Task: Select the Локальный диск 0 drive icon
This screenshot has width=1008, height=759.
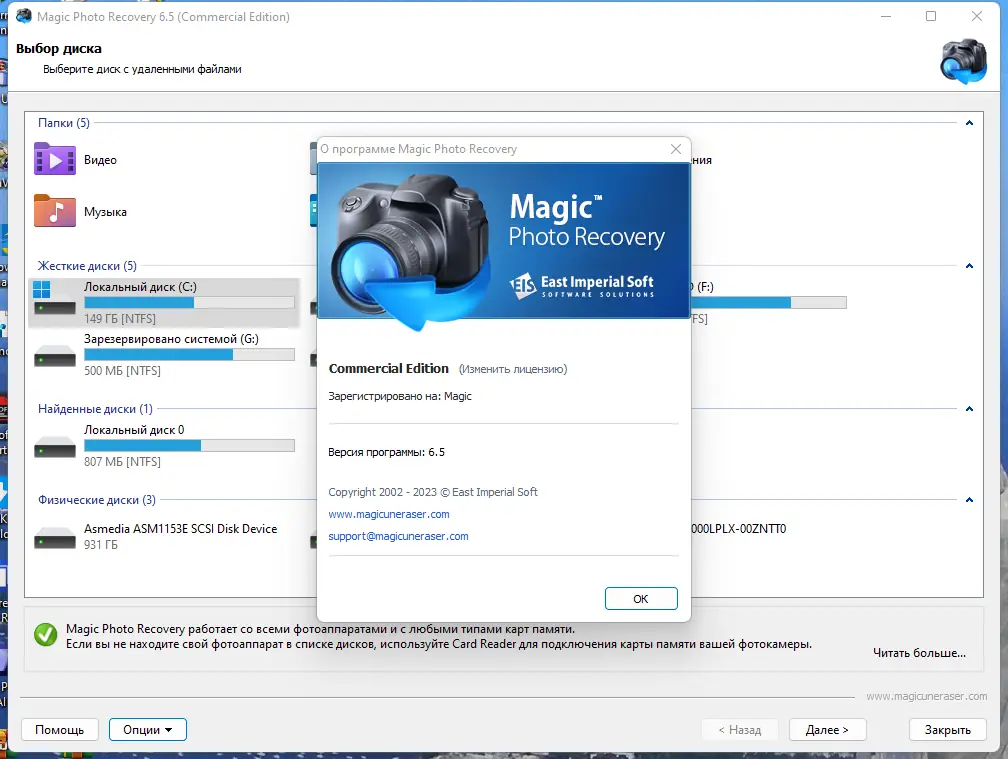Action: pyautogui.click(x=55, y=447)
